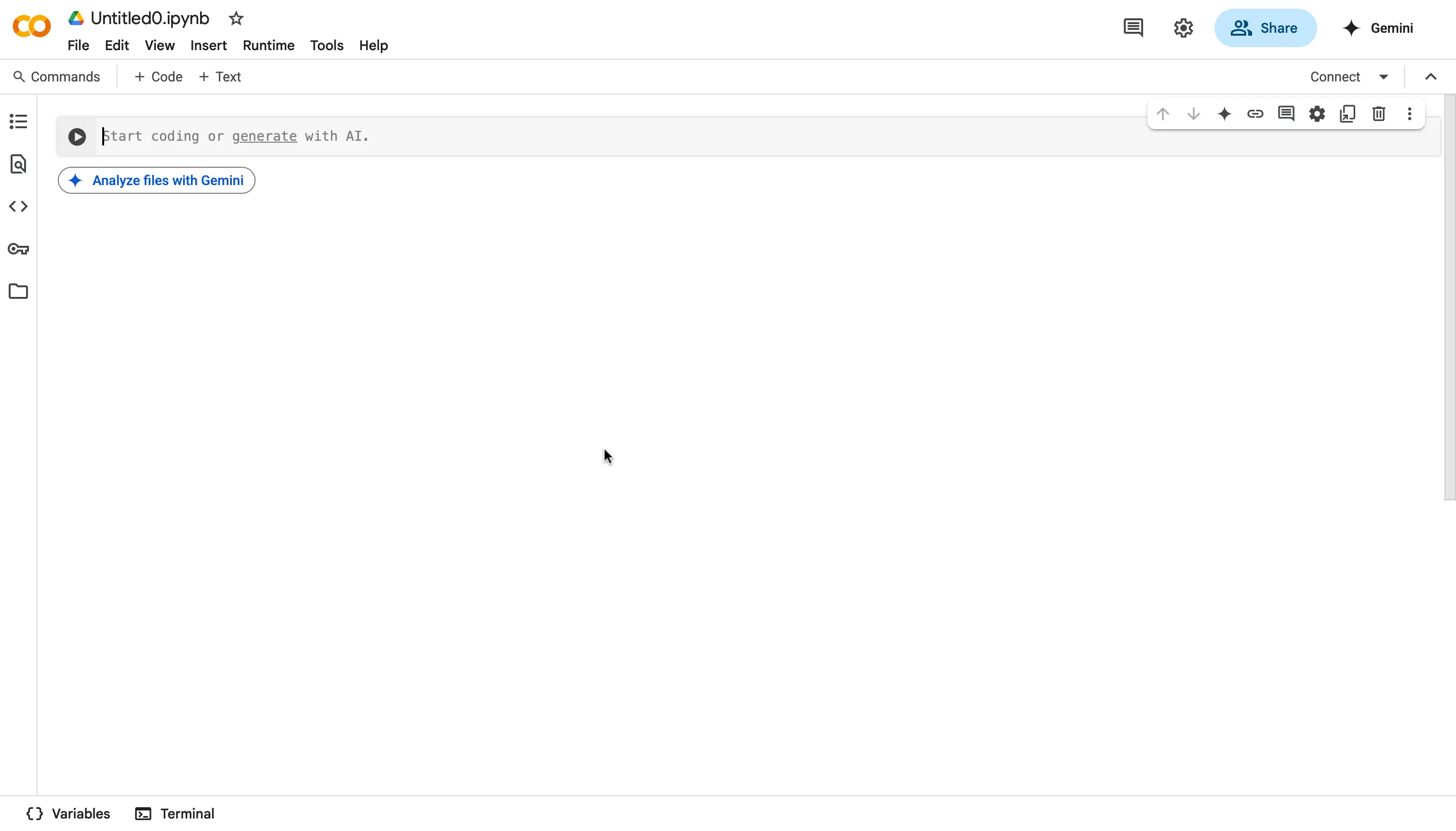Click the vertical scrollbar thumb
1456x831 pixels.
click(x=1450, y=297)
